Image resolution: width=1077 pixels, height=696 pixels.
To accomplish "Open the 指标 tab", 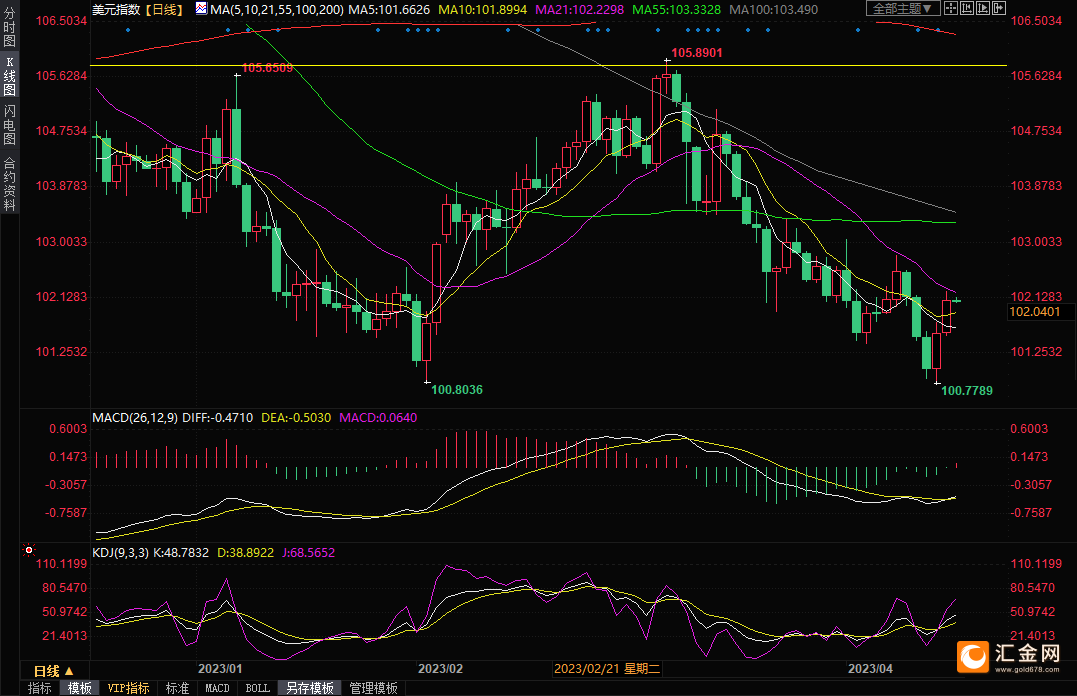I will click(x=39, y=688).
